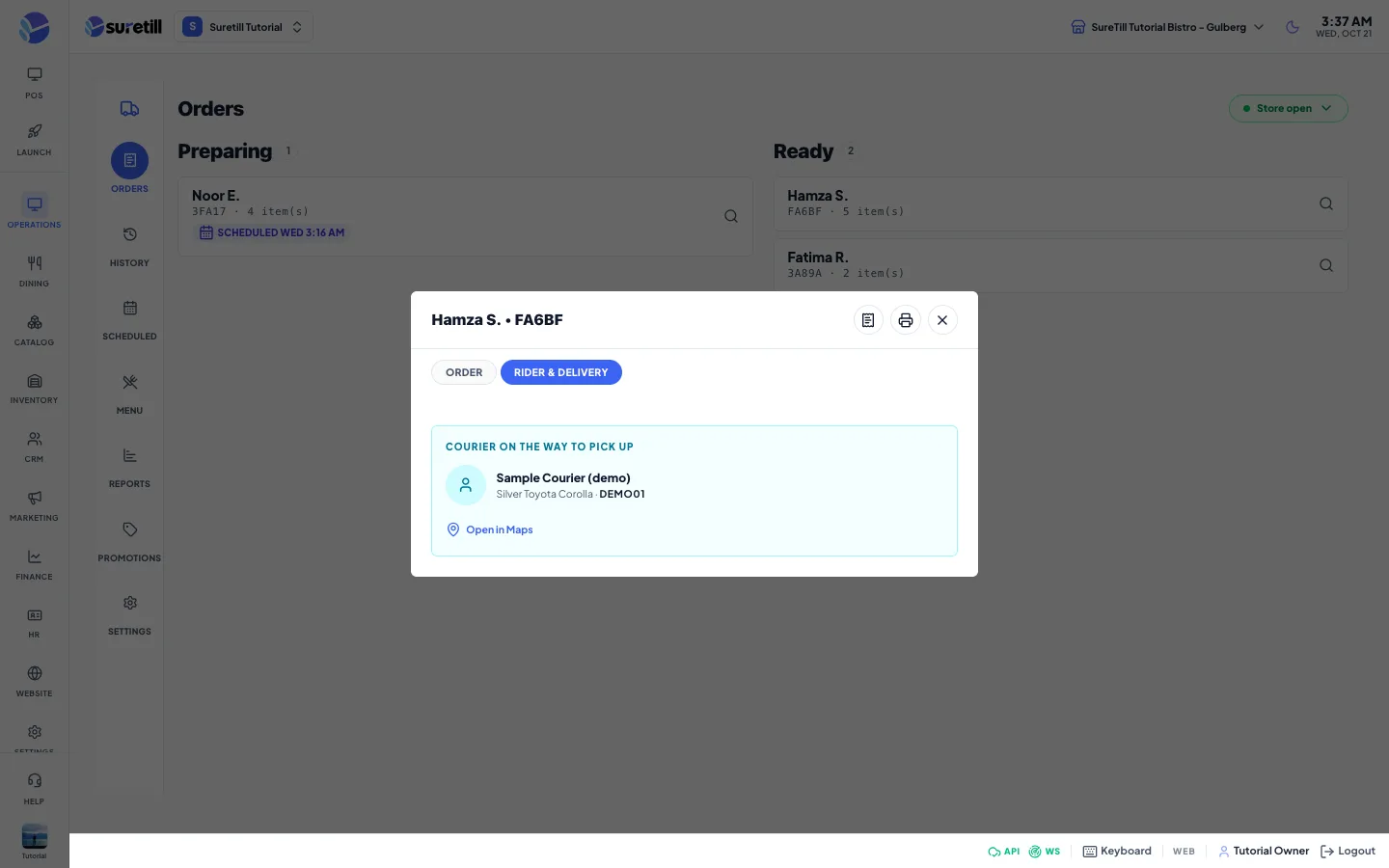Inspect Noor E. order with magnifier
The height and width of the screenshot is (868, 1389).
(x=731, y=216)
